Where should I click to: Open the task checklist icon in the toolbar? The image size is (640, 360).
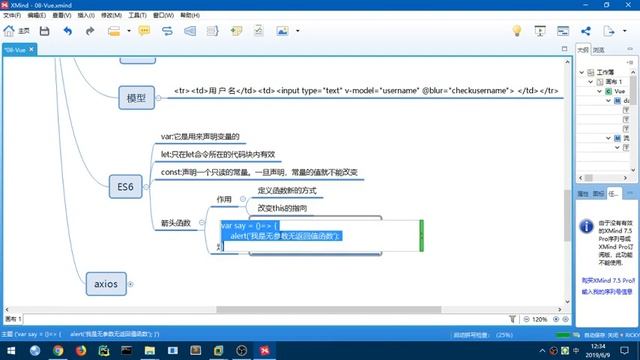click(x=258, y=31)
